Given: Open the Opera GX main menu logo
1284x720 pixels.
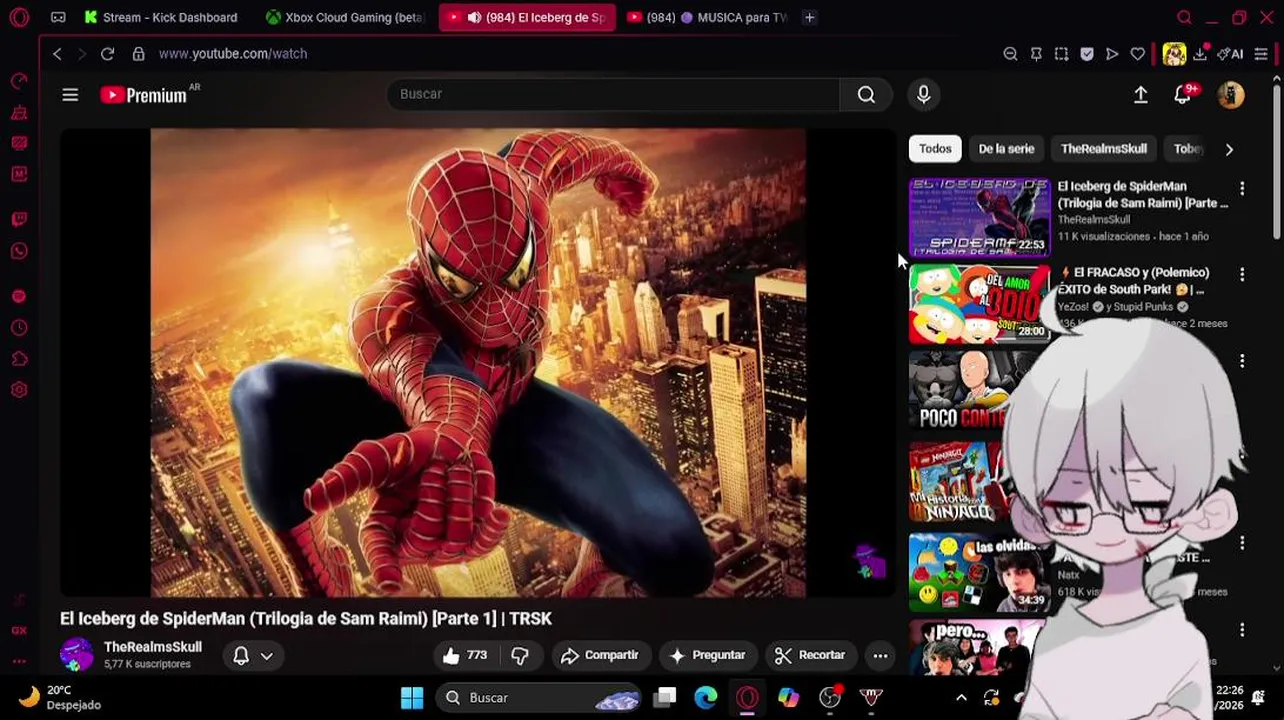Looking at the screenshot, I should point(18,17).
